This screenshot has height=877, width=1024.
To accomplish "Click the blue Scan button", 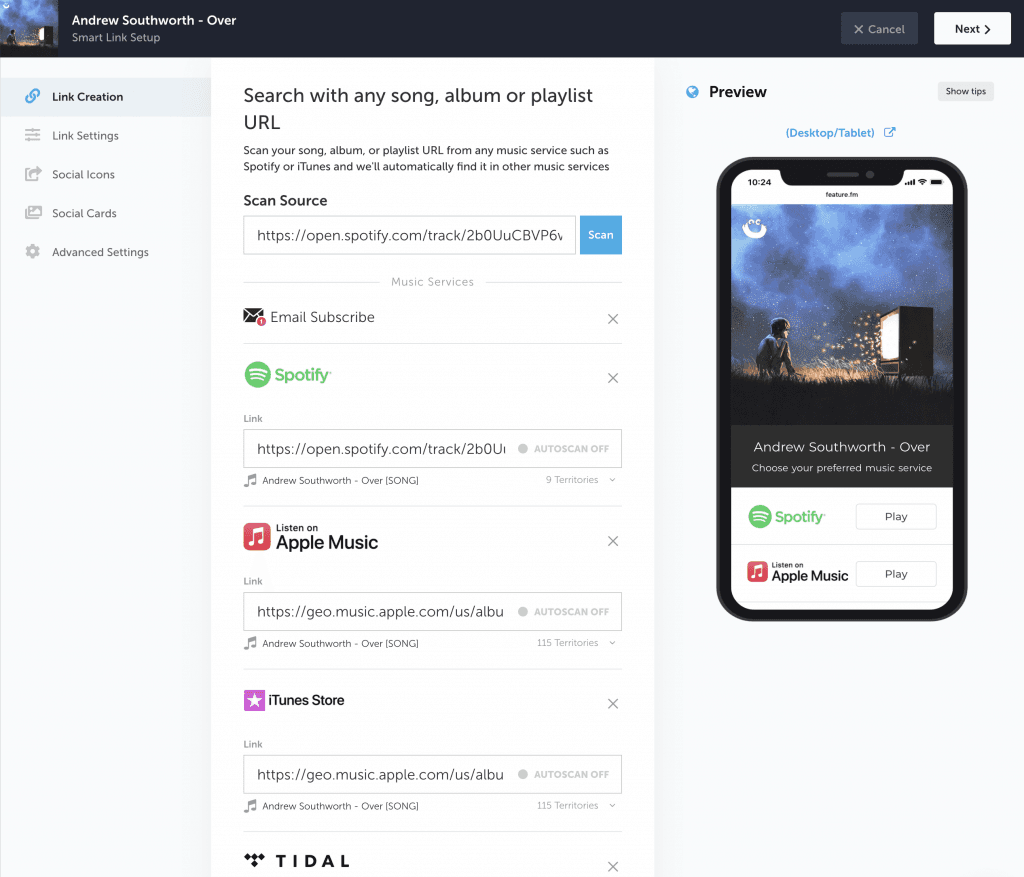I will (600, 234).
